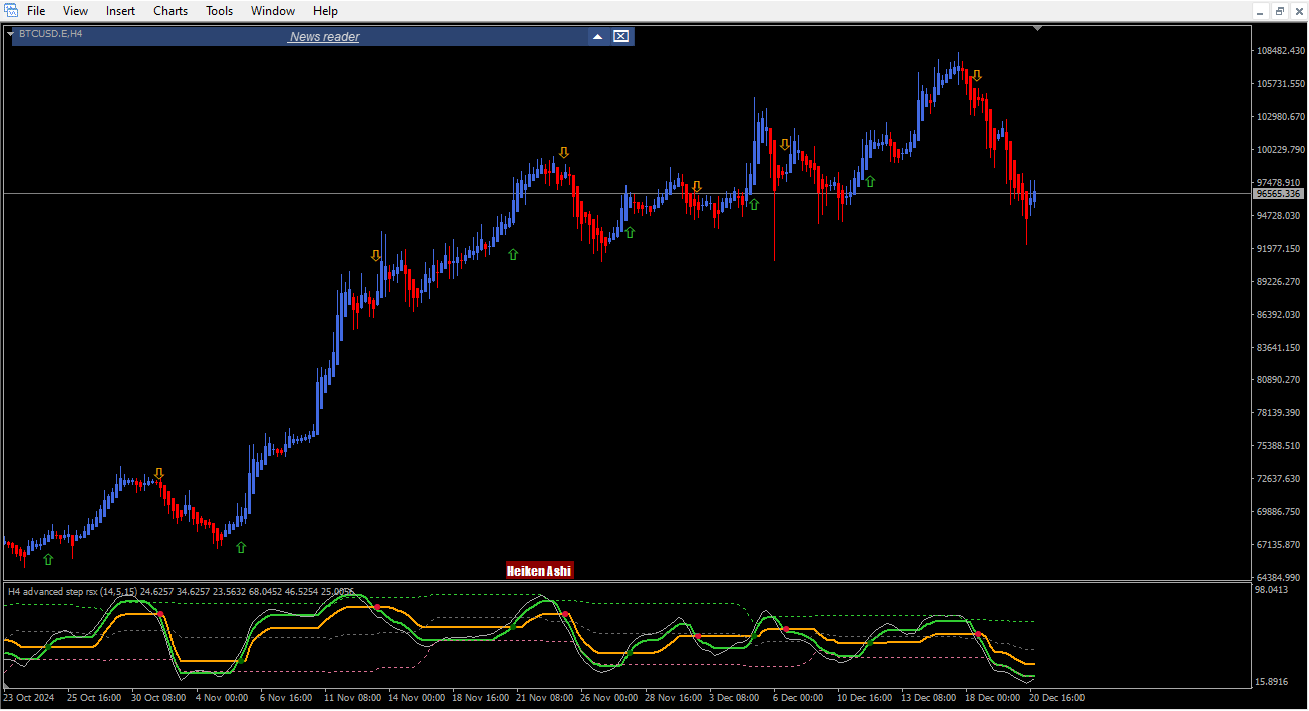Click the orange sell arrow above the highest peak
1309x711 pixels.
977,75
